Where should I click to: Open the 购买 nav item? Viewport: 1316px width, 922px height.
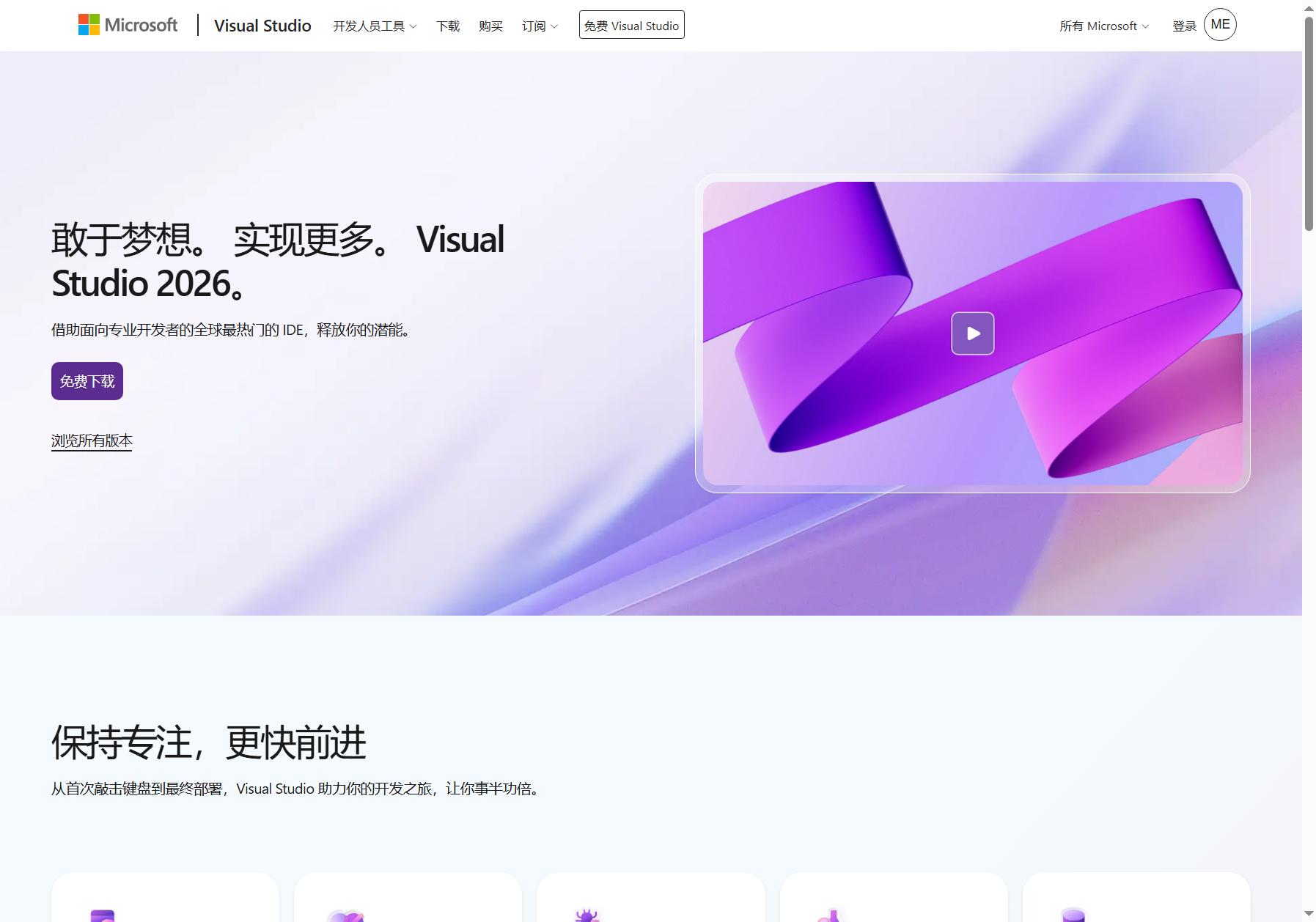click(490, 26)
